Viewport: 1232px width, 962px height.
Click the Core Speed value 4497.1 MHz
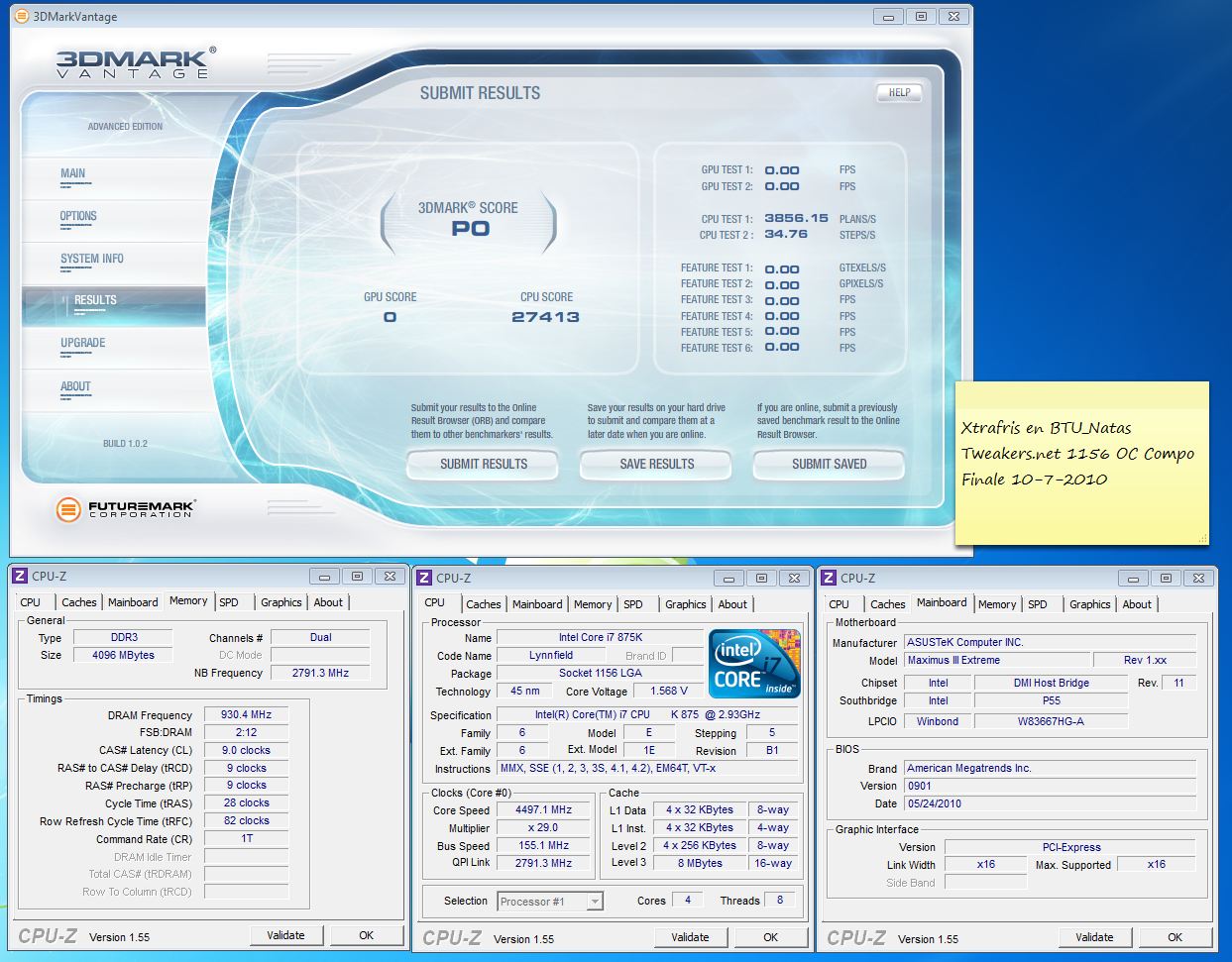tap(544, 809)
